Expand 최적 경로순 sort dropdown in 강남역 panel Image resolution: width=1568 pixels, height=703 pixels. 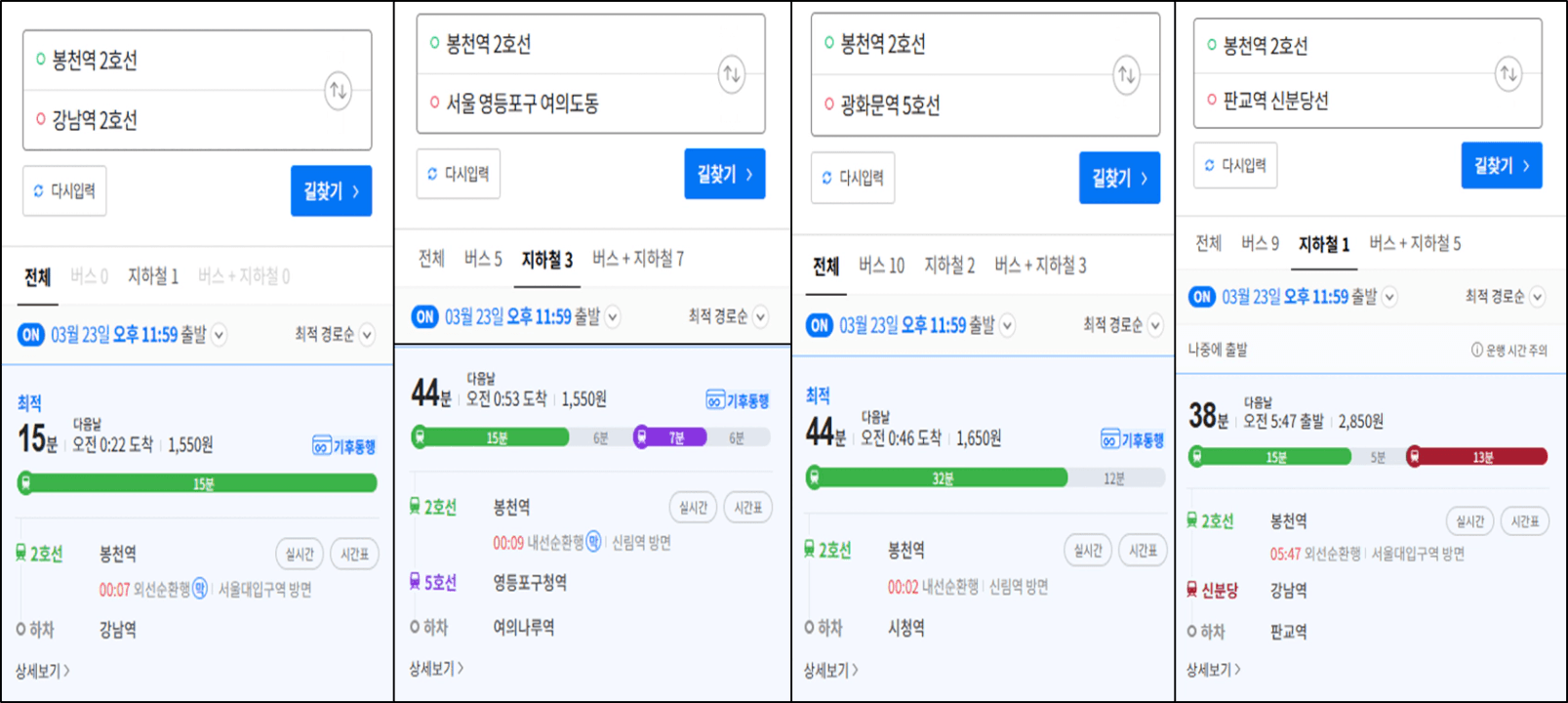[367, 335]
